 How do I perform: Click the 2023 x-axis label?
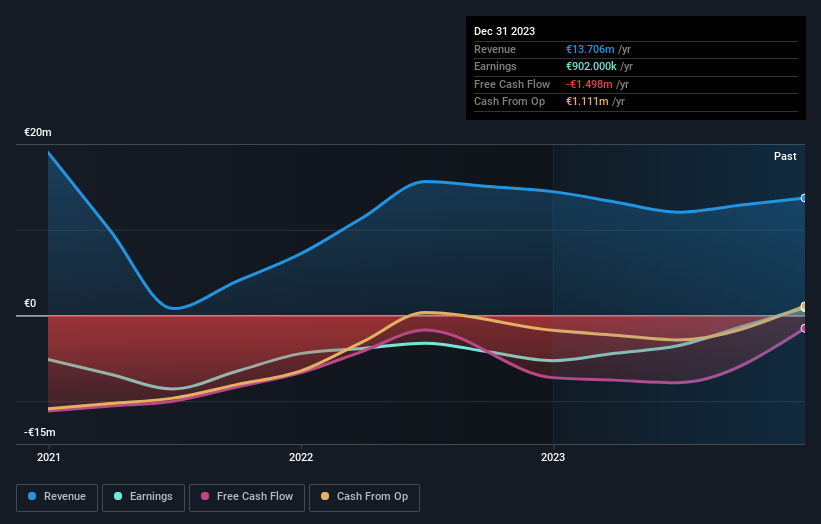[x=553, y=457]
